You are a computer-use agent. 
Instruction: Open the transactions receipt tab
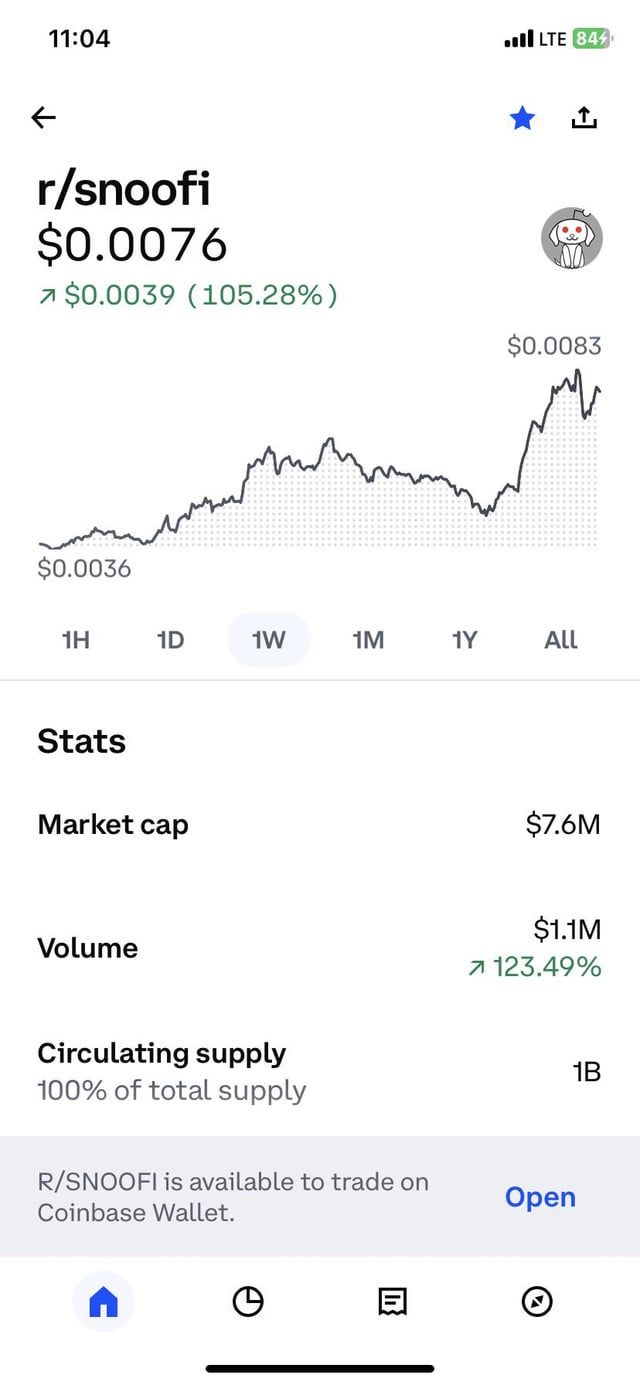click(392, 1301)
